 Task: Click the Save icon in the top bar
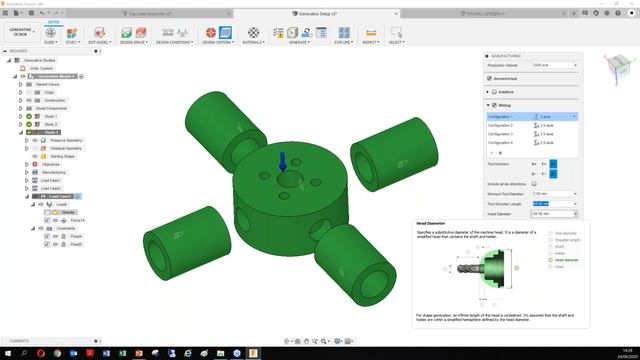[31, 13]
